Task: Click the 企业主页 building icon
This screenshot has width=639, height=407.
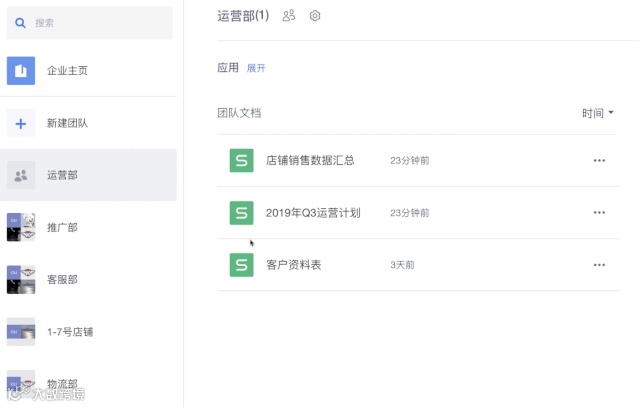Action: click(x=21, y=71)
